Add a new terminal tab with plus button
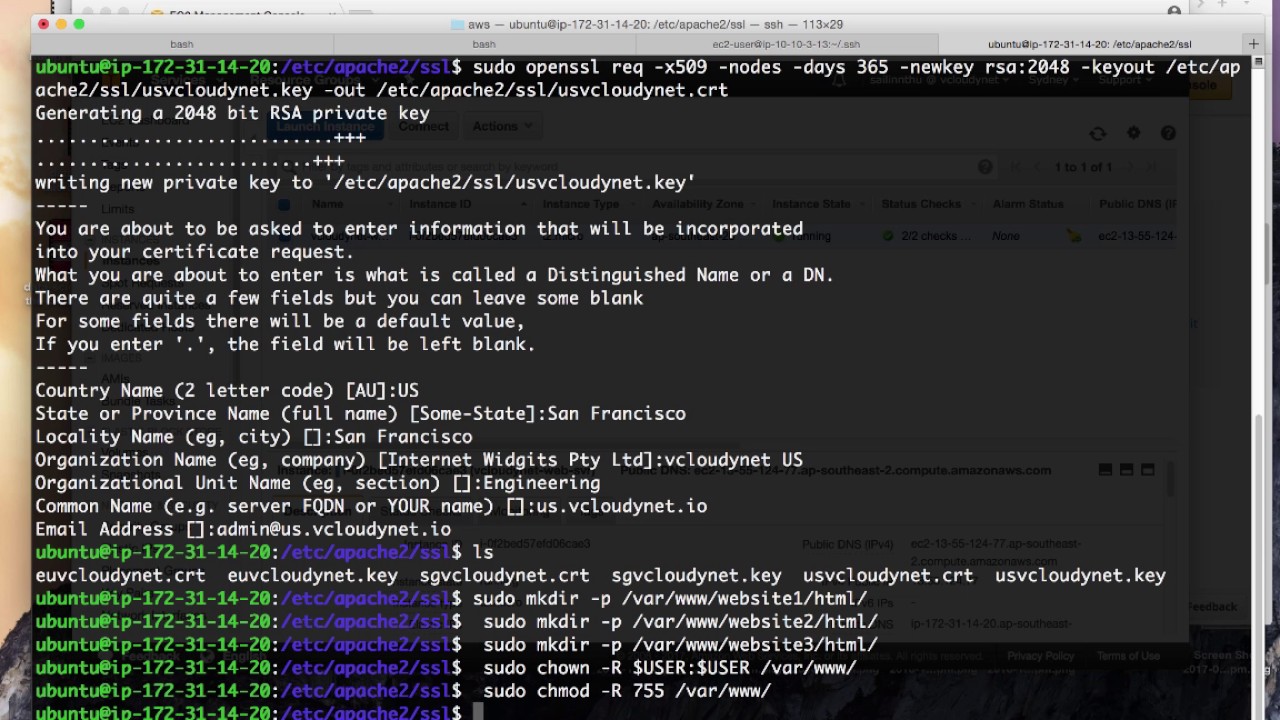 tap(1253, 44)
